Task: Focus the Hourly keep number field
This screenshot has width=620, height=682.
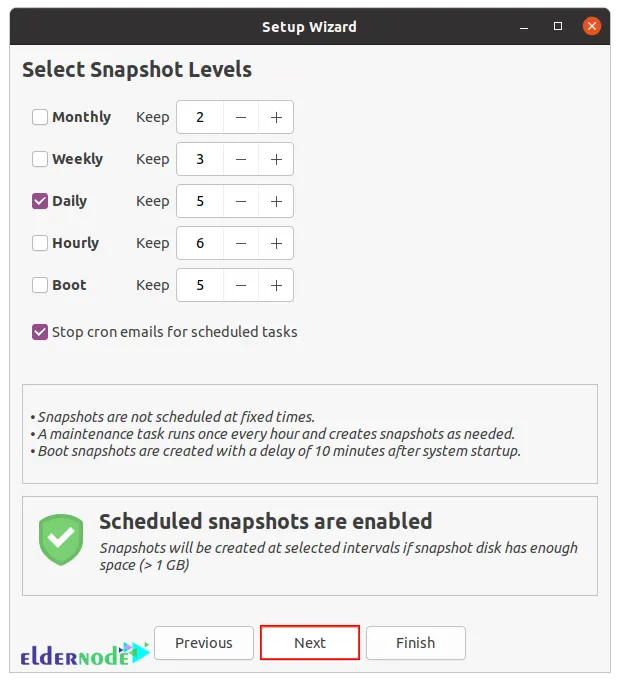Action: (200, 243)
